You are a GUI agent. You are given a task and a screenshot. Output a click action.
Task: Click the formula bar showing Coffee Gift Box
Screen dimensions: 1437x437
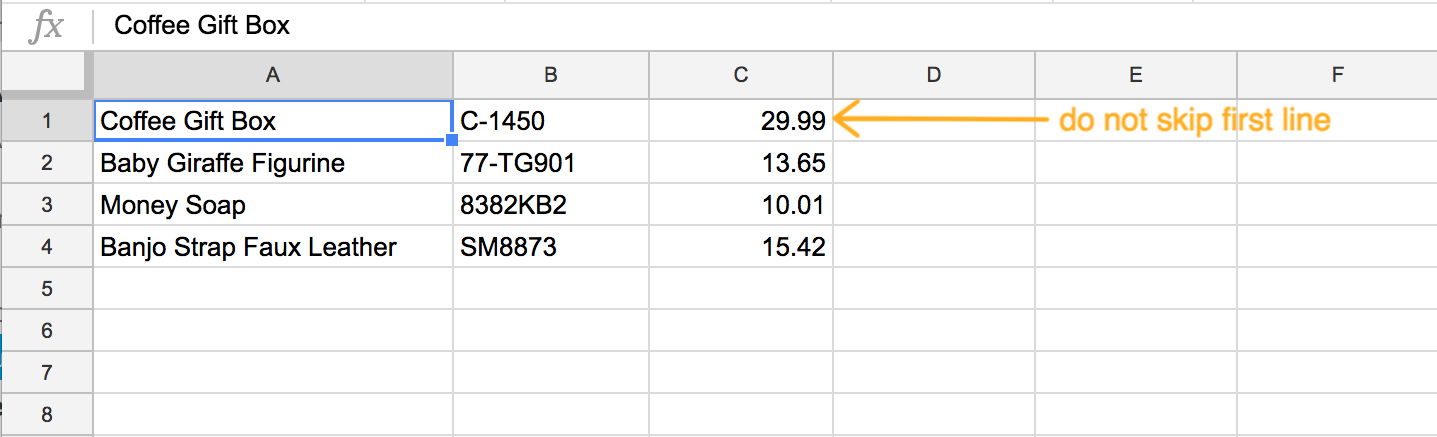[x=765, y=25]
